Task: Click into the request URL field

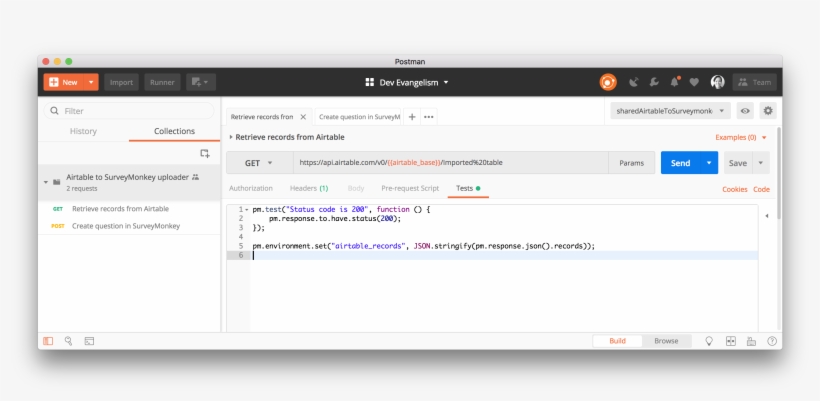Action: (x=451, y=163)
